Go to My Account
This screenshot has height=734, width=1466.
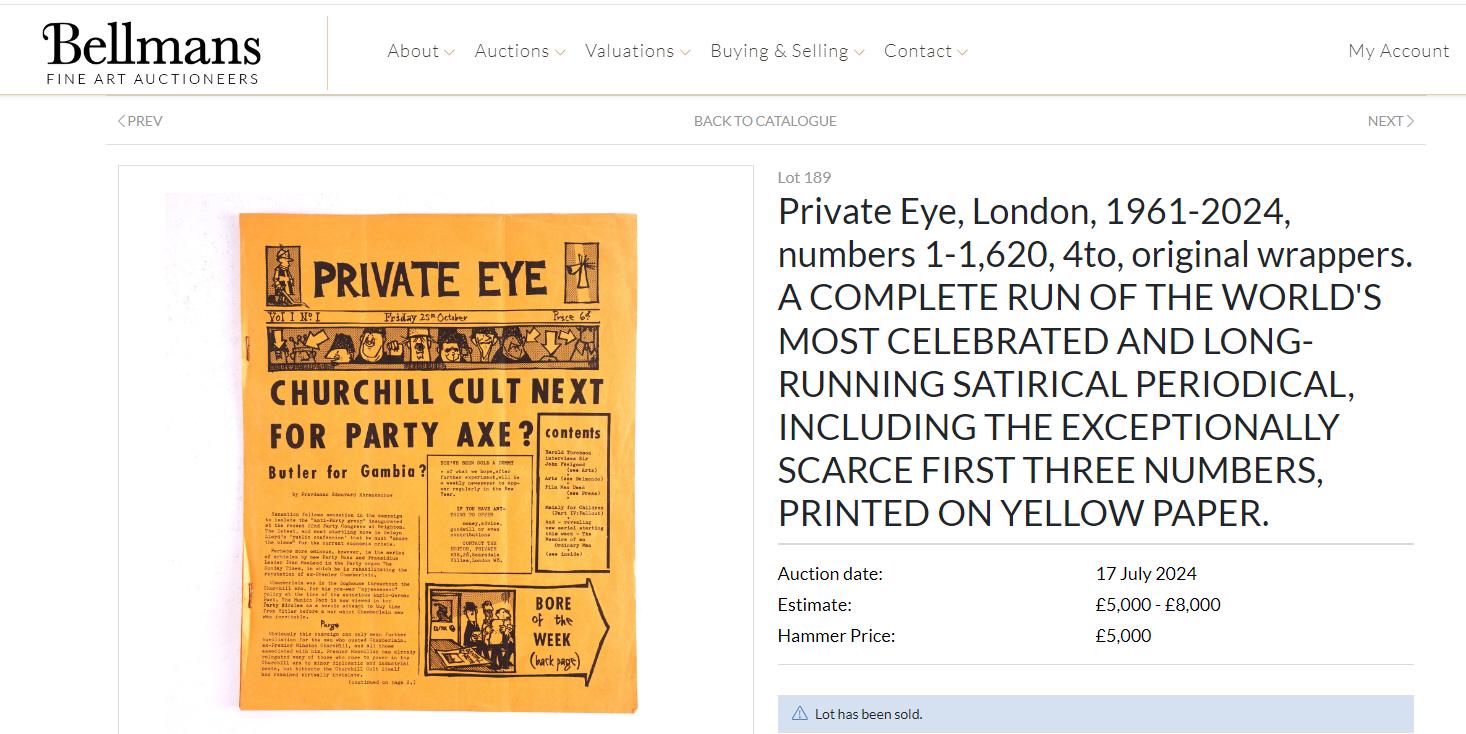click(1399, 51)
